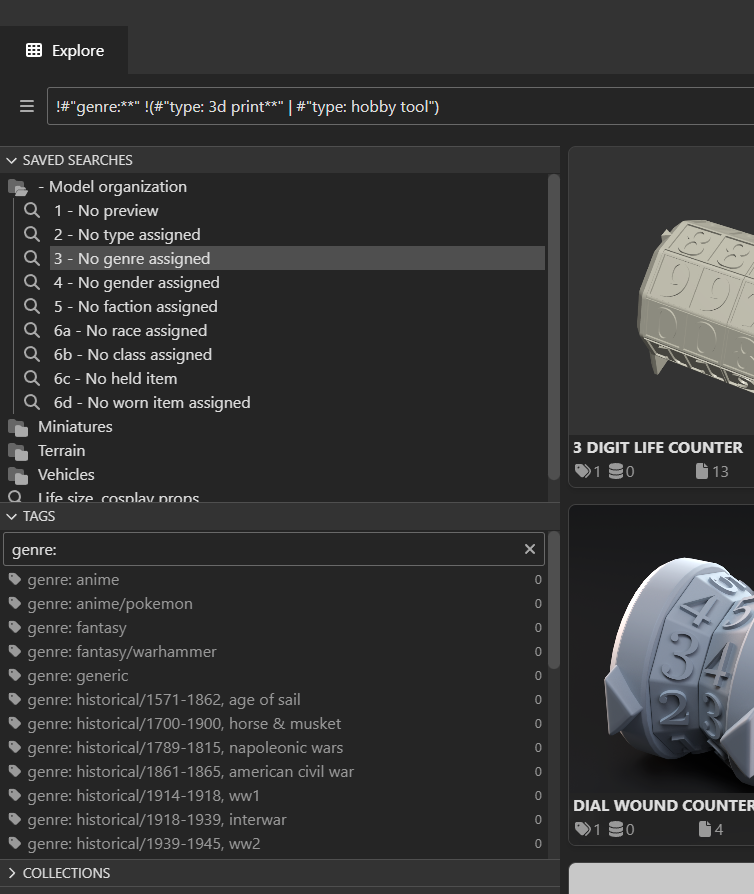Click magnifier icon beside '4 - No gender assigned'

(x=32, y=282)
